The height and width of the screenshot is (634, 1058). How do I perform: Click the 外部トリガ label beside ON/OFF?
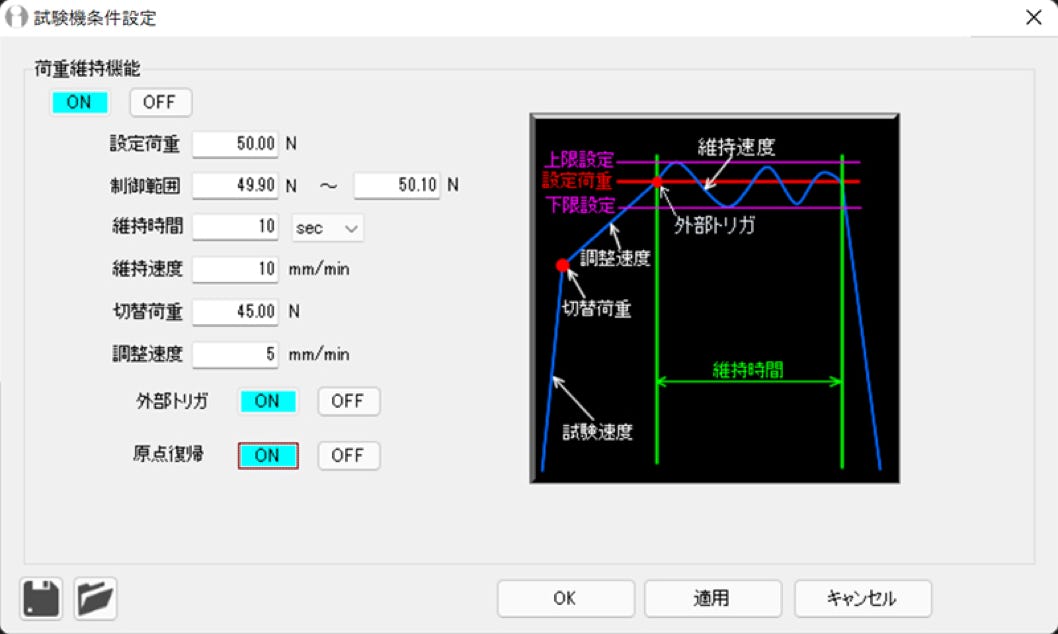pos(172,401)
